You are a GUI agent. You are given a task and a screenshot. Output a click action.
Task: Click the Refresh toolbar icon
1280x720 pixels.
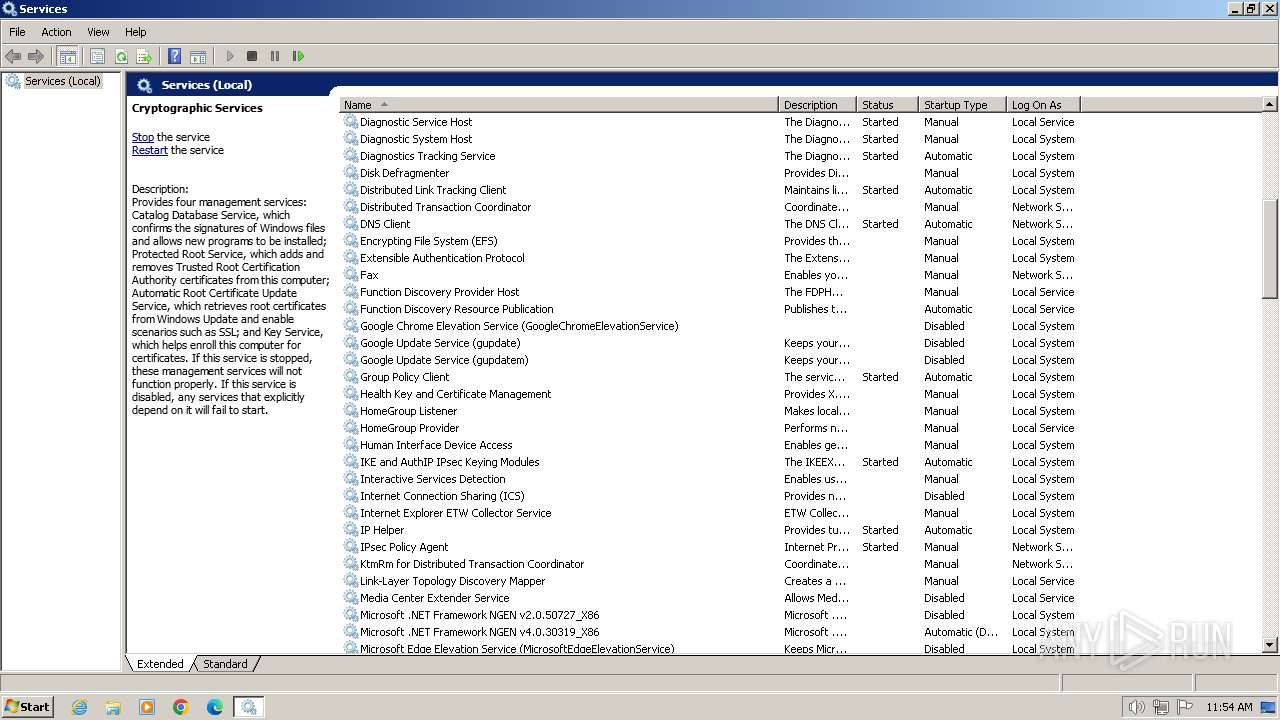pyautogui.click(x=121, y=57)
